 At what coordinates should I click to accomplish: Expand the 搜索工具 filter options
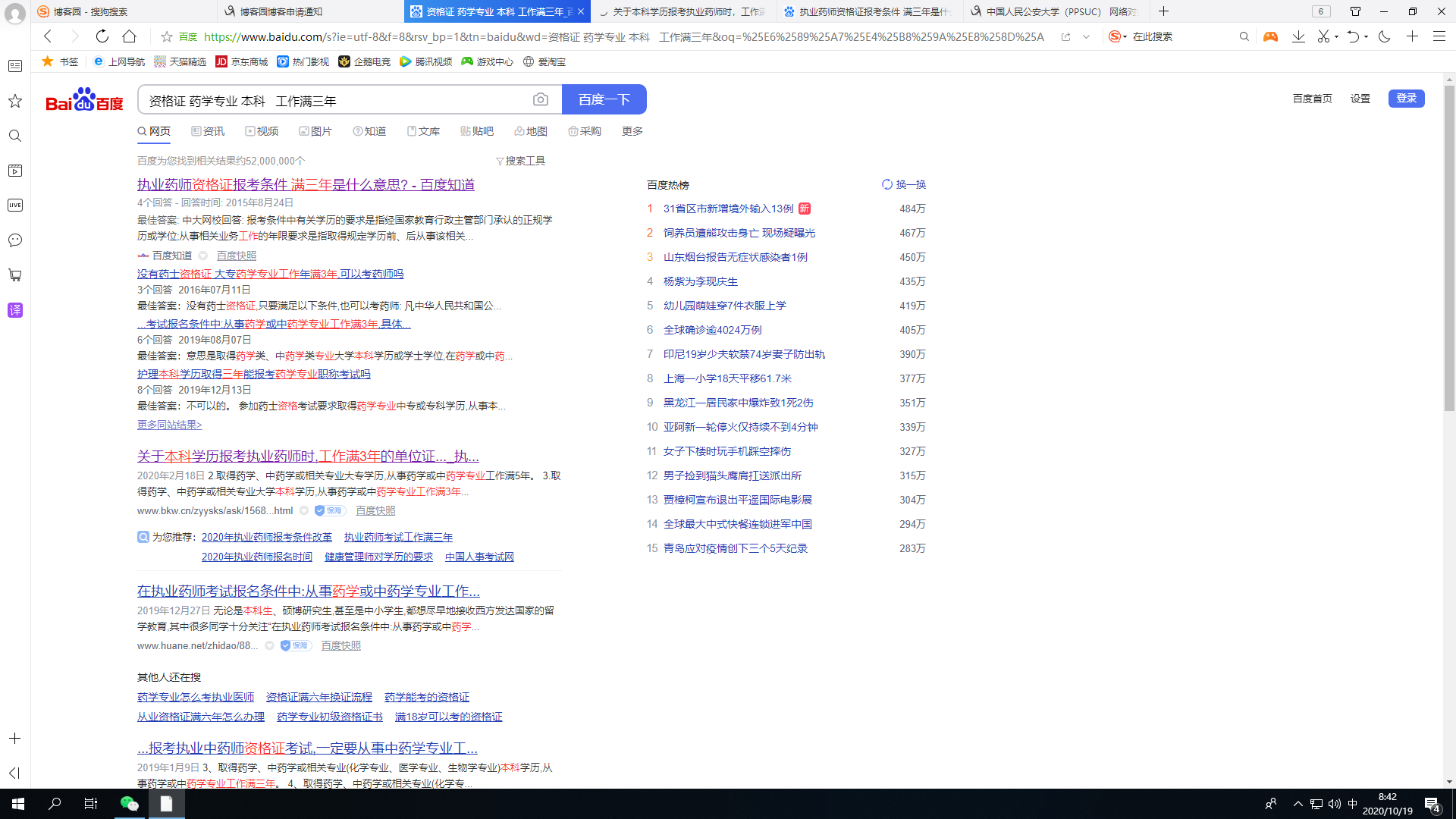pyautogui.click(x=521, y=161)
